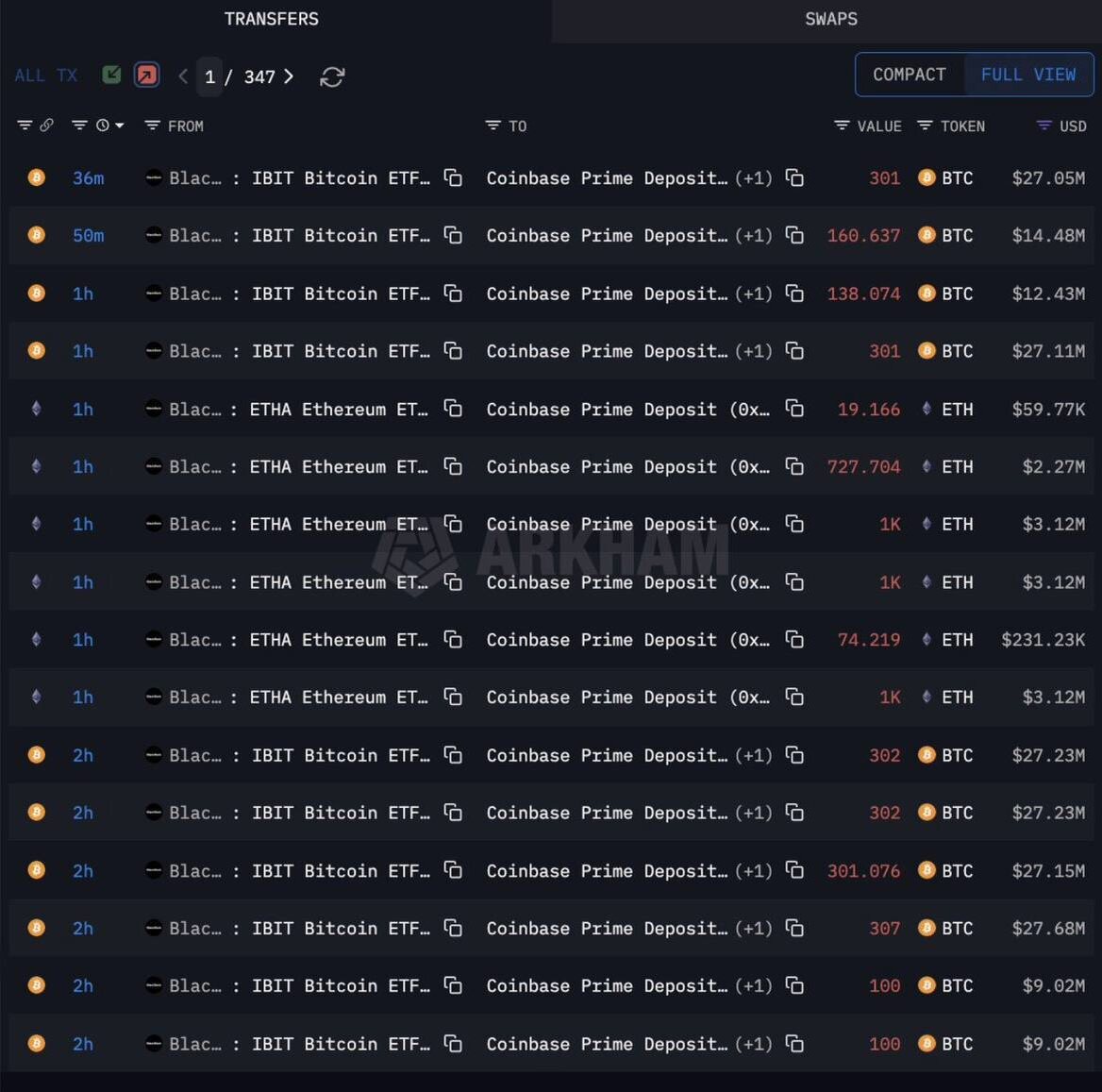The width and height of the screenshot is (1102, 1092).
Task: Copy sender address in 74.219 ETH row
Action: tap(453, 639)
